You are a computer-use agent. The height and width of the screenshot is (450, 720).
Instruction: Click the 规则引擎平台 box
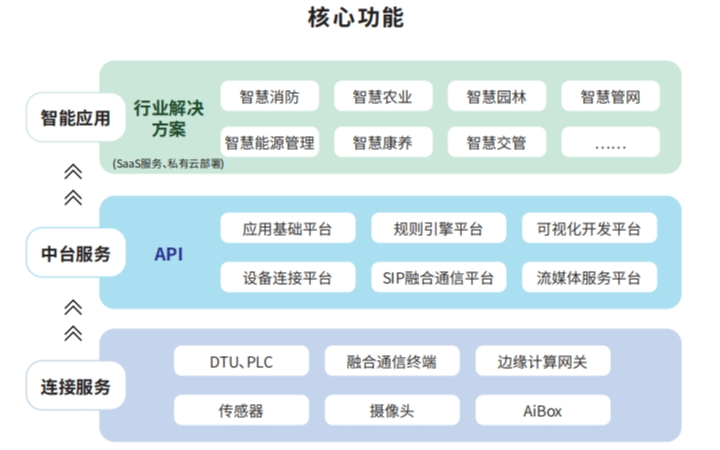coord(438,229)
